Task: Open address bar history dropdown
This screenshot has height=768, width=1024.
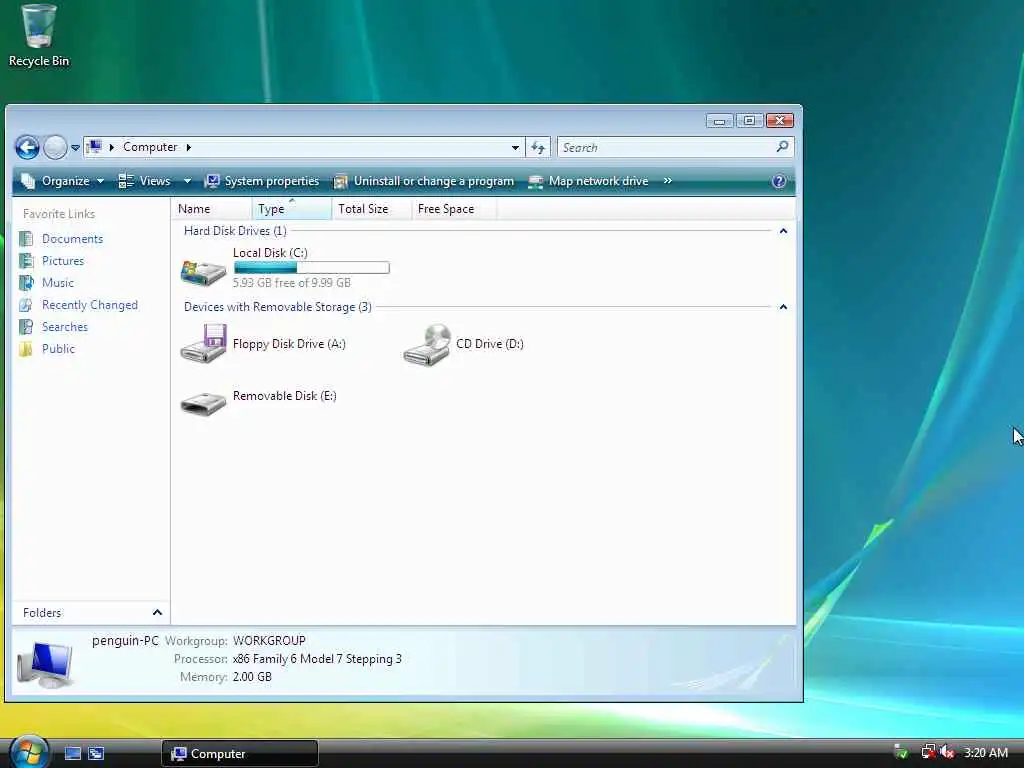Action: click(x=515, y=148)
